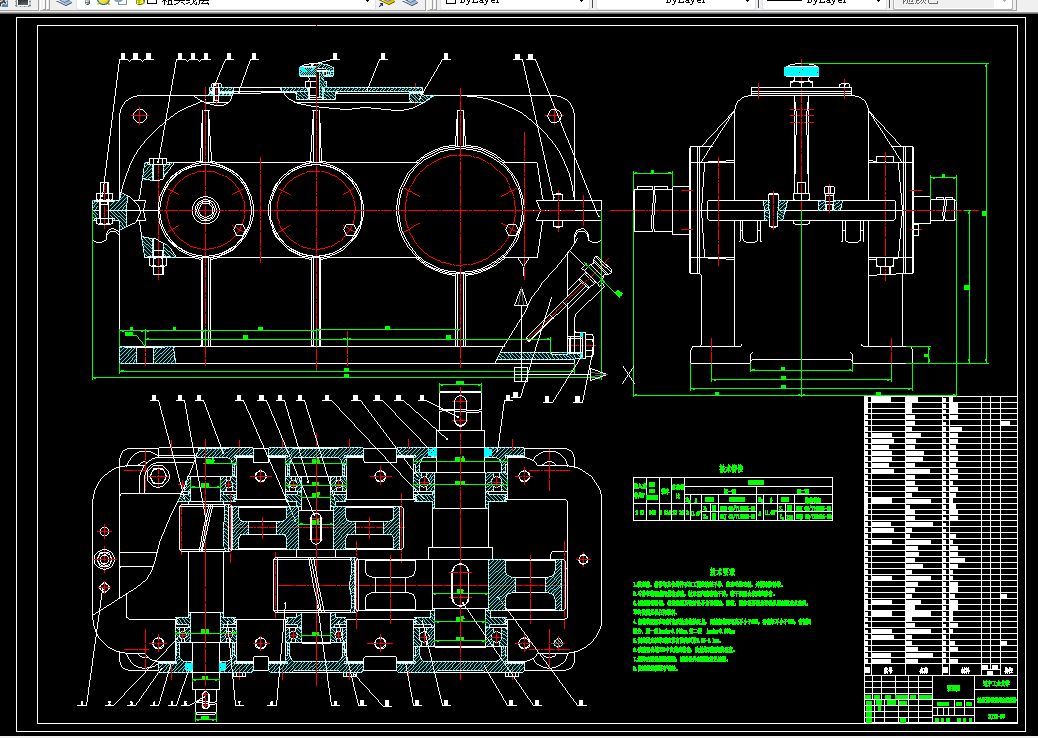Open the color control ByLayer dropdown
The image size is (1038, 738).
pos(514,2)
